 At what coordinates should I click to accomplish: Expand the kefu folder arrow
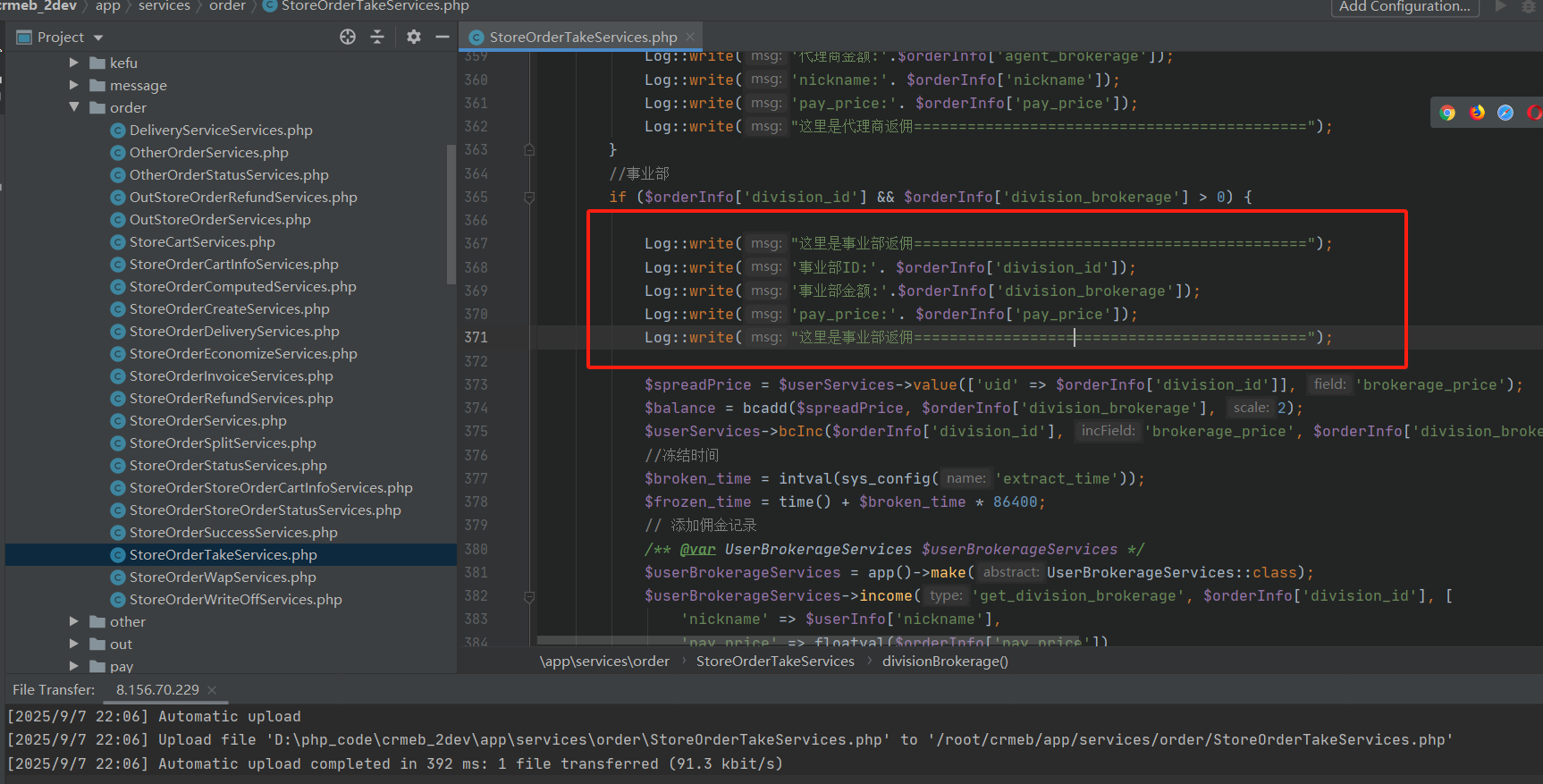coord(74,63)
